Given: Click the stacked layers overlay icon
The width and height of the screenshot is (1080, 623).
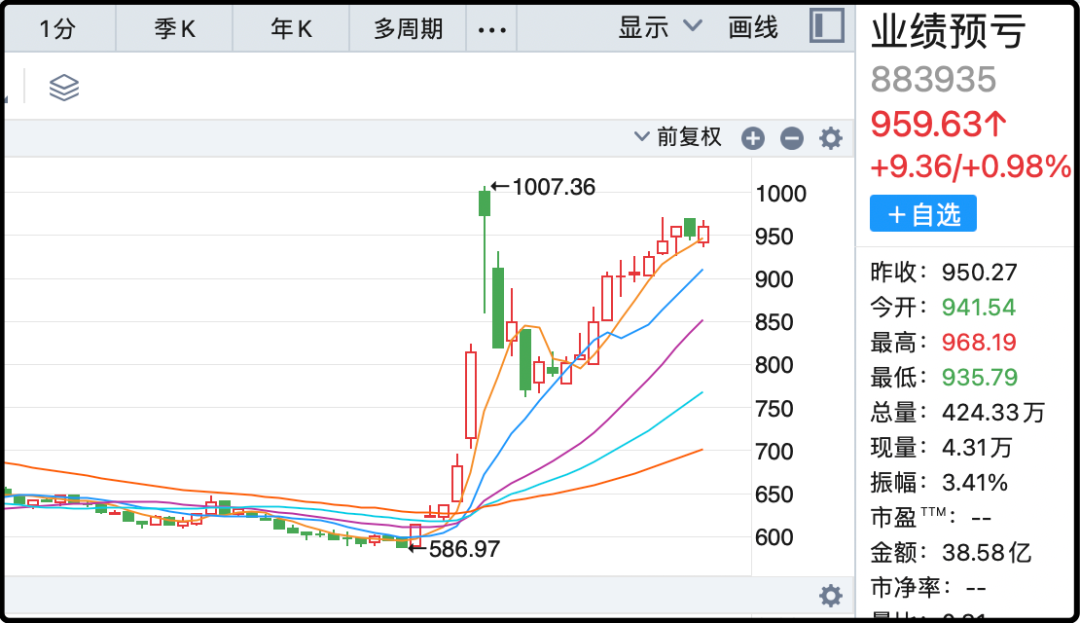Looking at the screenshot, I should tap(64, 88).
